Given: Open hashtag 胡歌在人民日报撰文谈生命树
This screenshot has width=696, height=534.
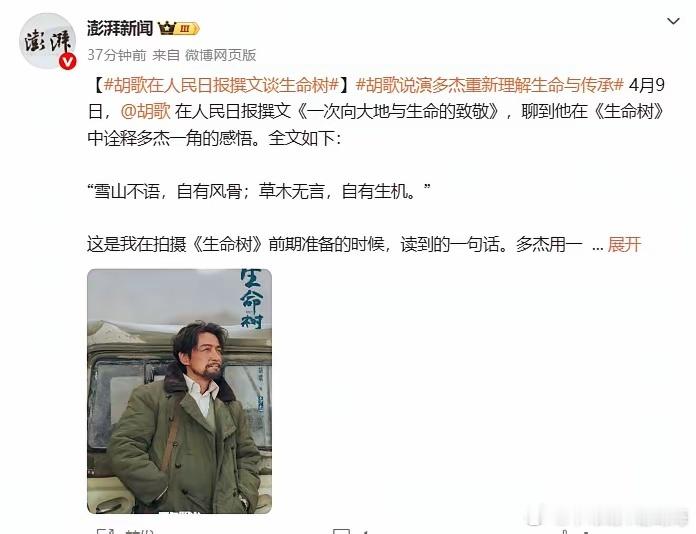Looking at the screenshot, I should pyautogui.click(x=221, y=85).
